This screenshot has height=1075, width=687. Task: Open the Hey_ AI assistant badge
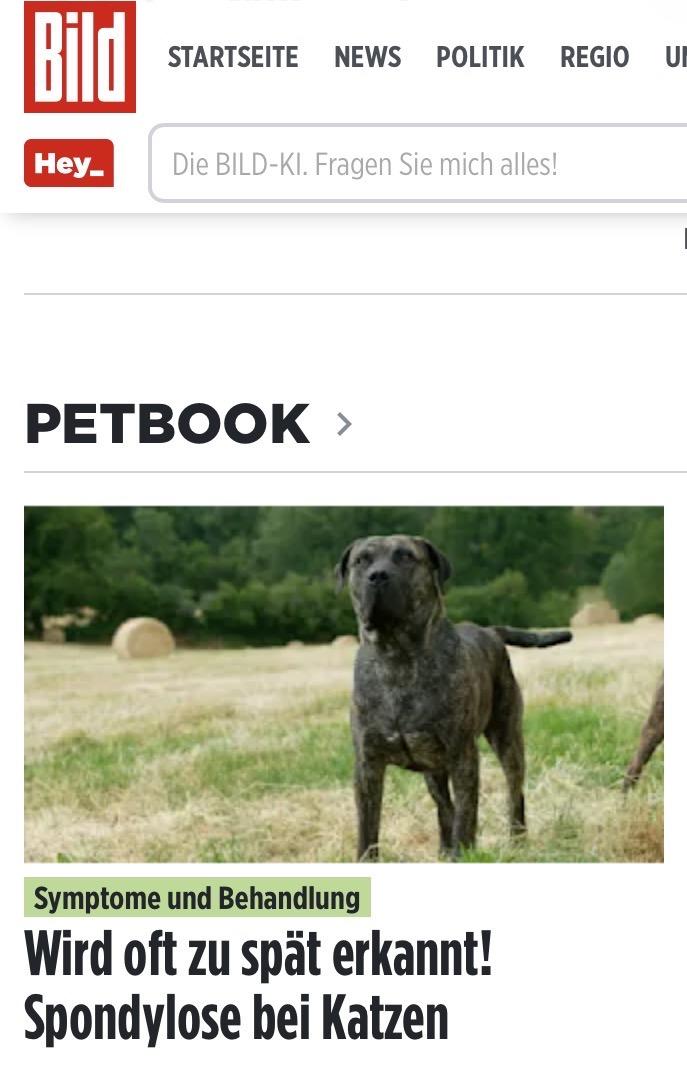[x=69, y=163]
